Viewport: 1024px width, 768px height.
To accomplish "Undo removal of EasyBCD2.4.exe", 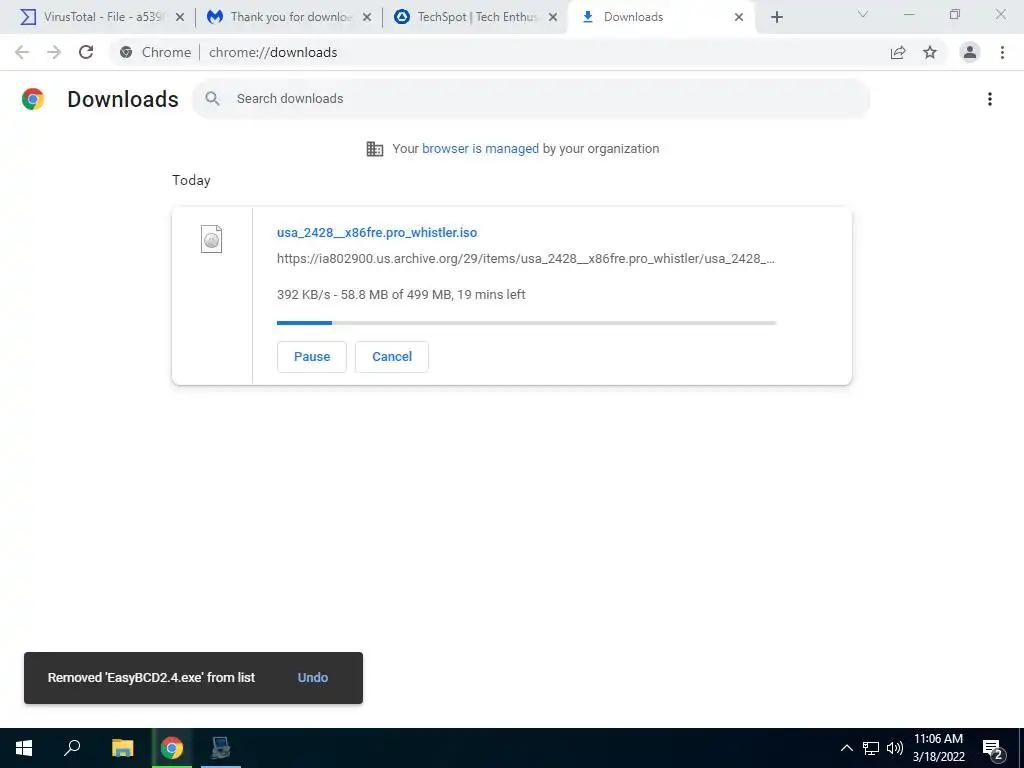I will [313, 678].
